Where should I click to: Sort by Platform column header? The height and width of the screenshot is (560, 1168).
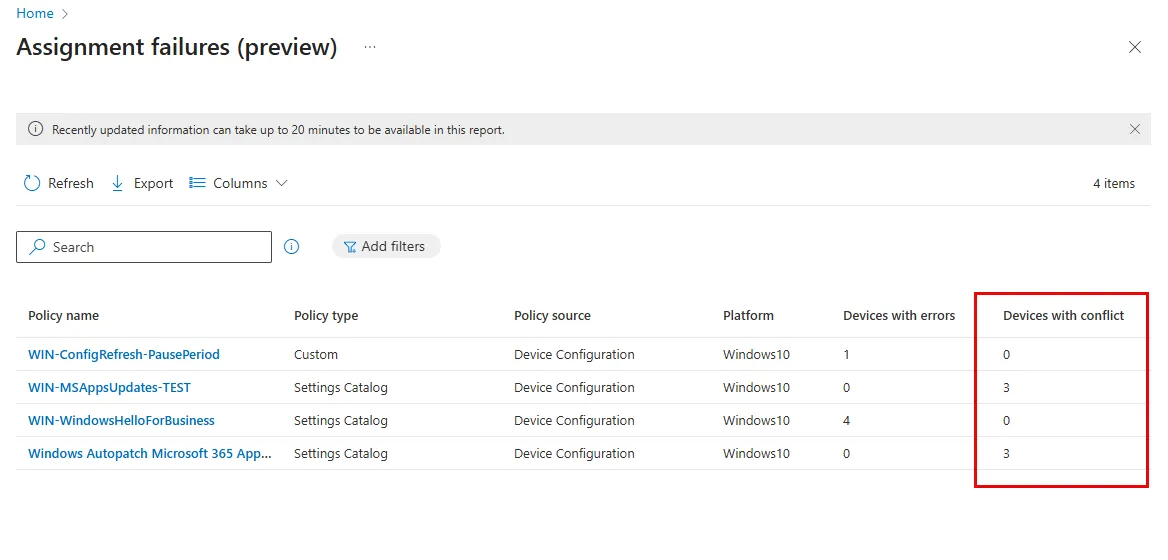point(748,315)
